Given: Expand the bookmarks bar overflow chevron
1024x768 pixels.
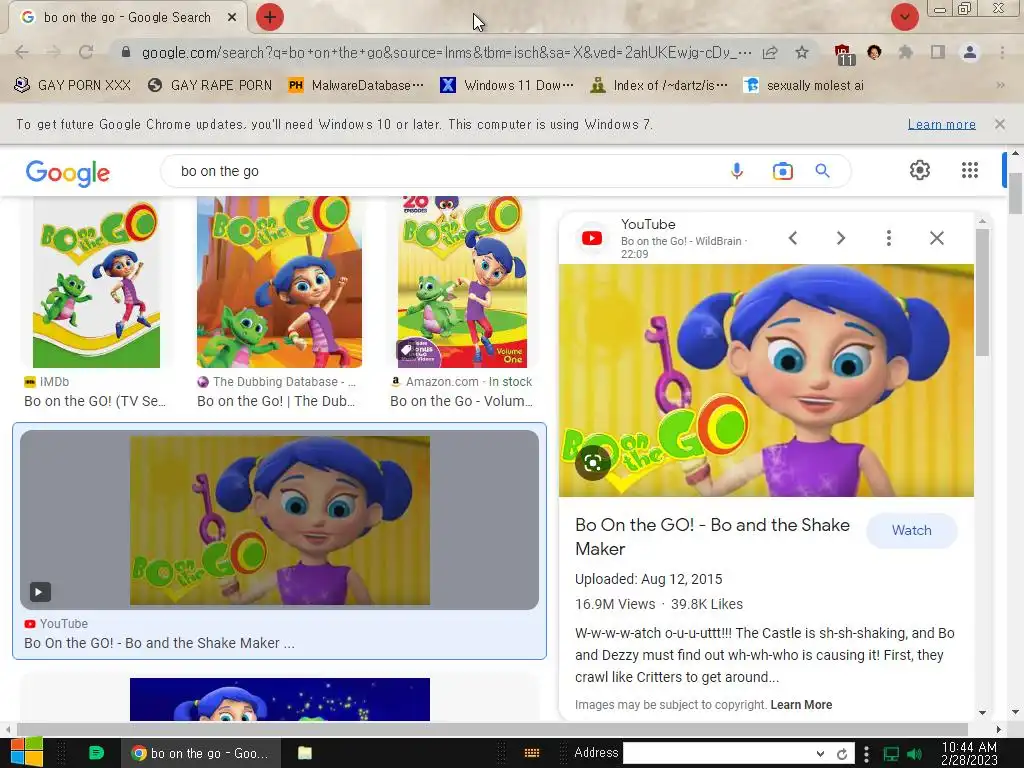Looking at the screenshot, I should pos(1000,85).
